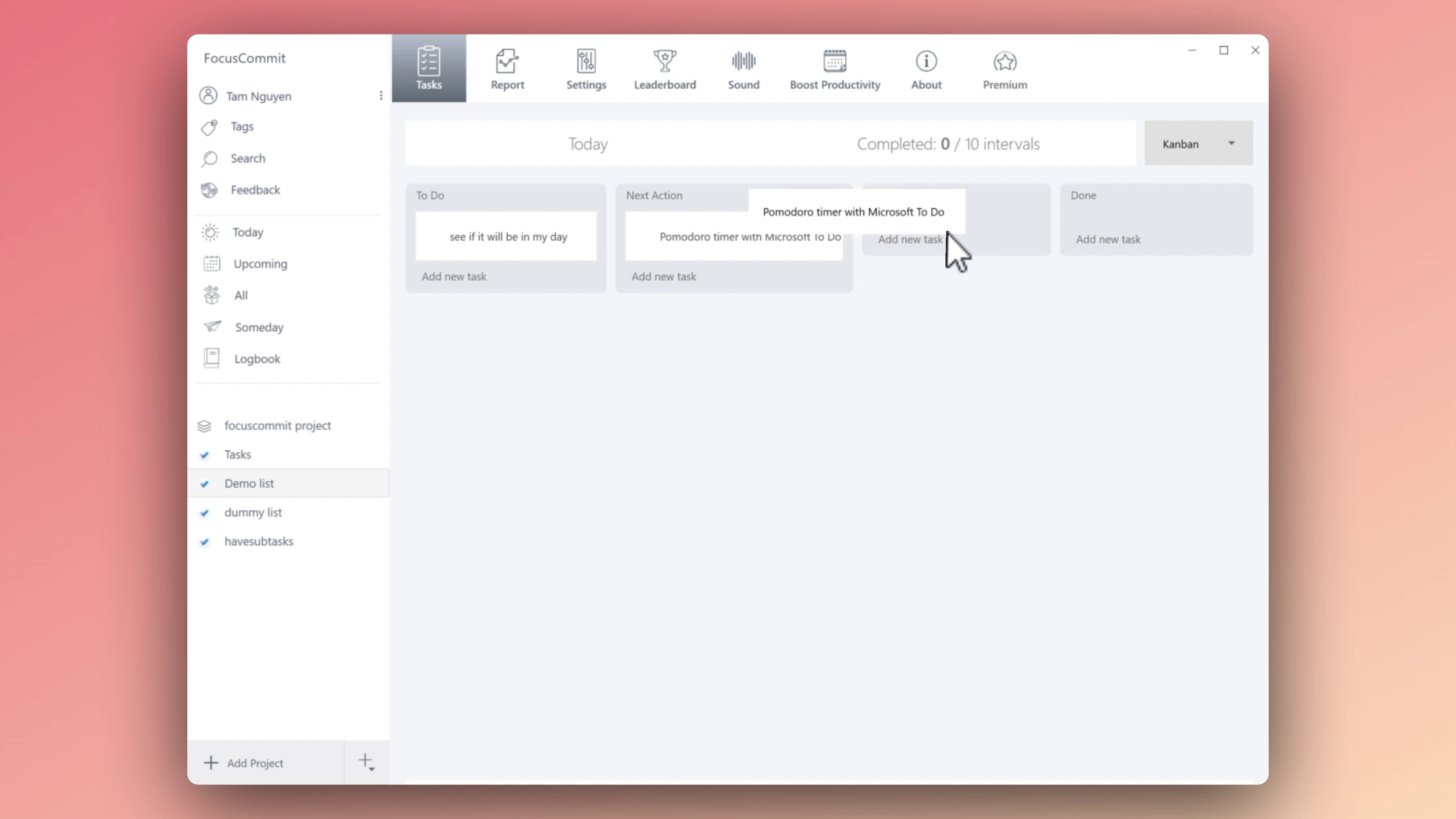
Task: Click Add new task in Done column
Action: point(1108,239)
